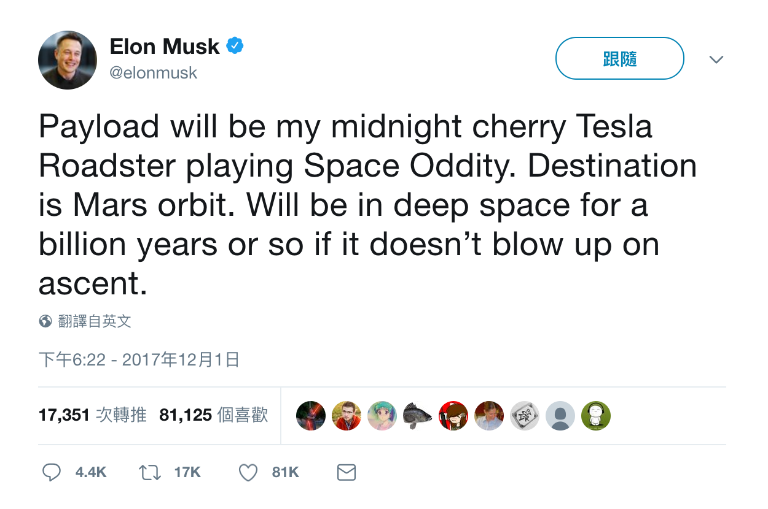Click the fish avatar among likers
Image resolution: width=768 pixels, height=509 pixels.
[417, 415]
